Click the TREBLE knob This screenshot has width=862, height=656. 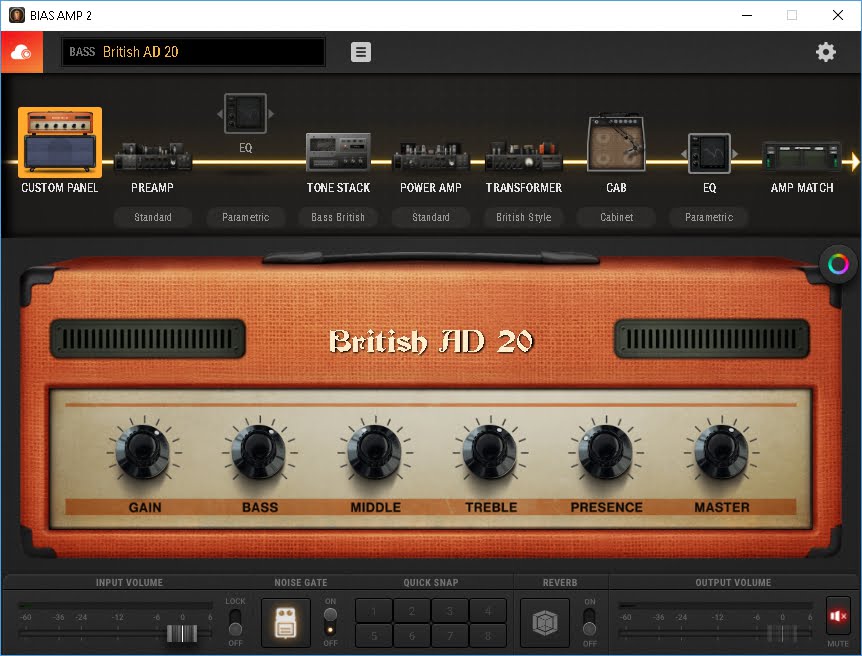(491, 453)
